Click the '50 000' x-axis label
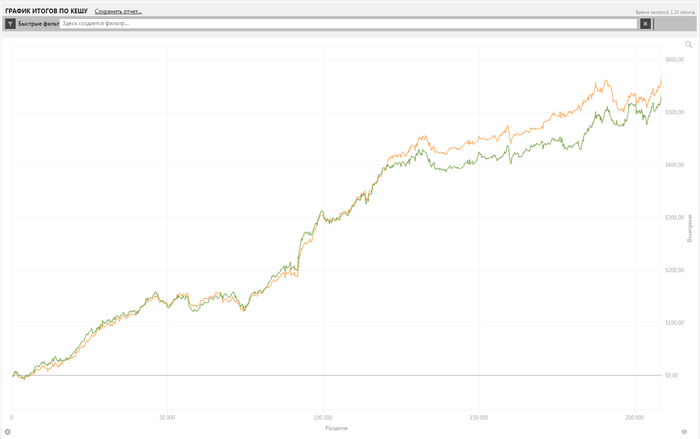Viewport: 700px width, 439px height. coord(167,418)
